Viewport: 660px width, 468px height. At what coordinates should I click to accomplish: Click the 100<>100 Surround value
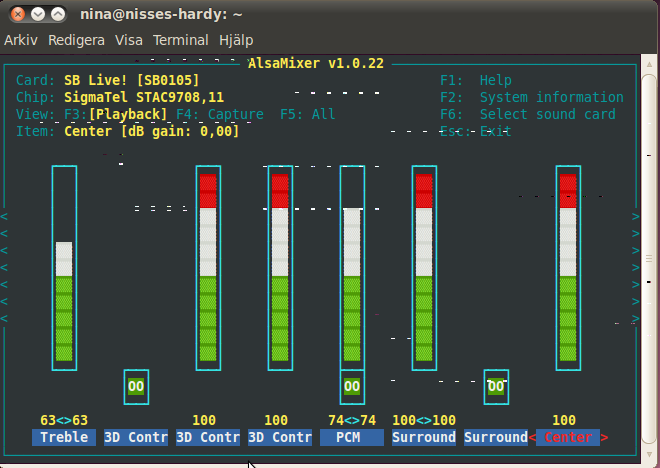click(424, 420)
